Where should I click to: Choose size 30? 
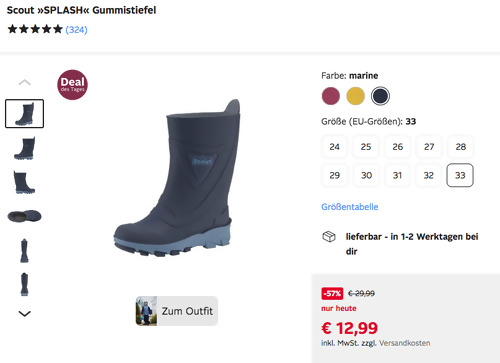(x=366, y=175)
